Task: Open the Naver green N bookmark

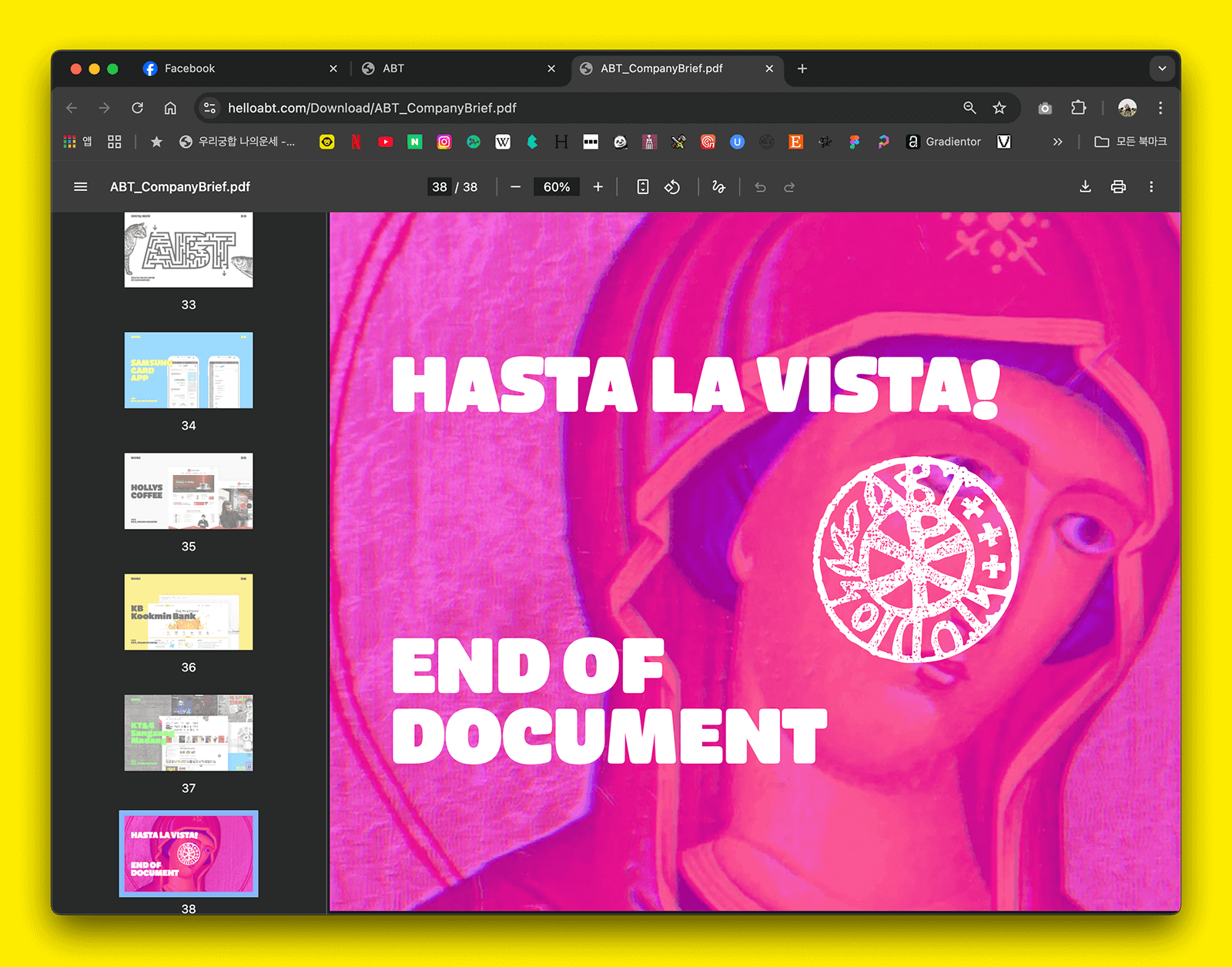Action: pyautogui.click(x=415, y=142)
